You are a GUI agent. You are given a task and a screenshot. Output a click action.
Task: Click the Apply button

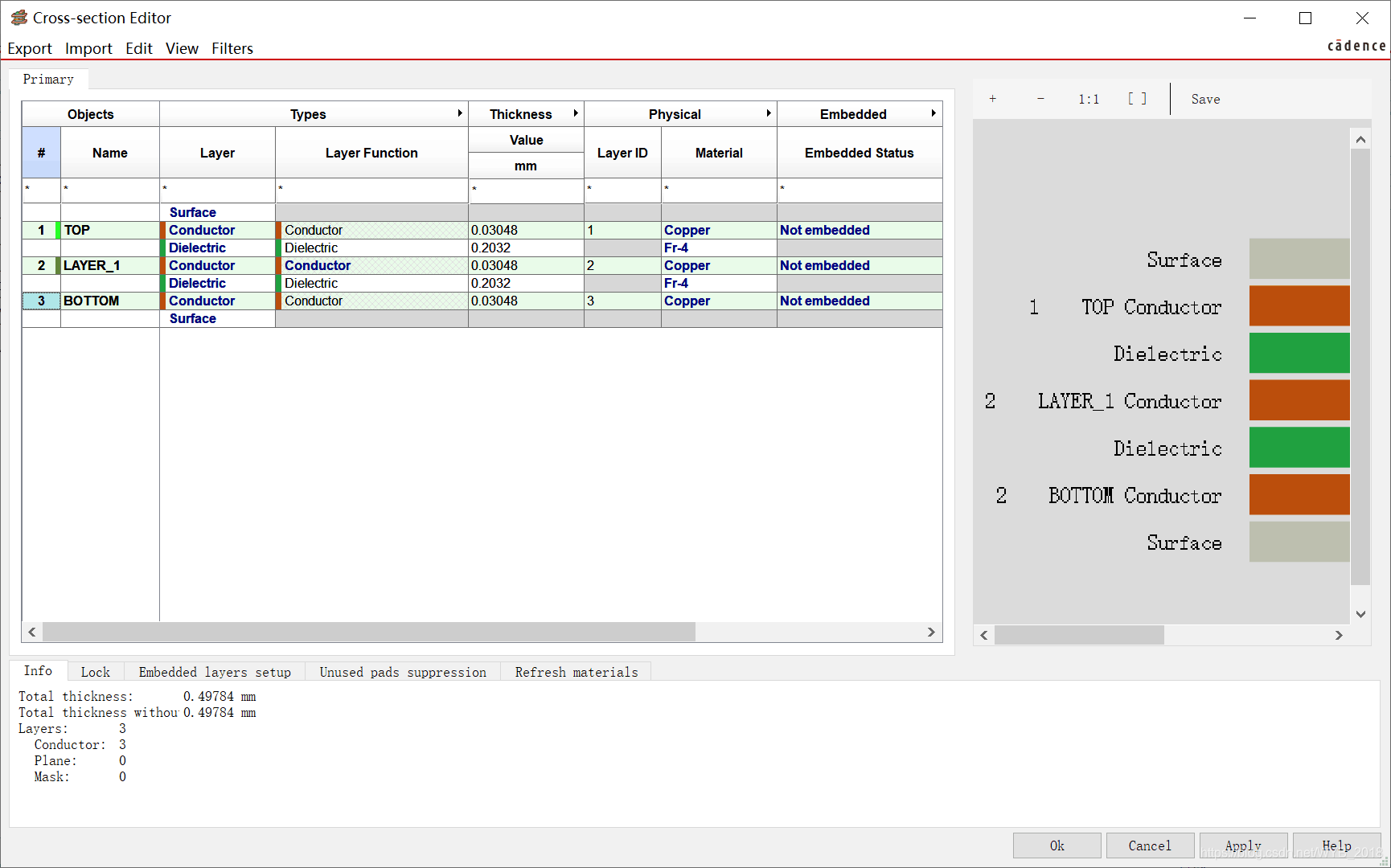[1243, 845]
